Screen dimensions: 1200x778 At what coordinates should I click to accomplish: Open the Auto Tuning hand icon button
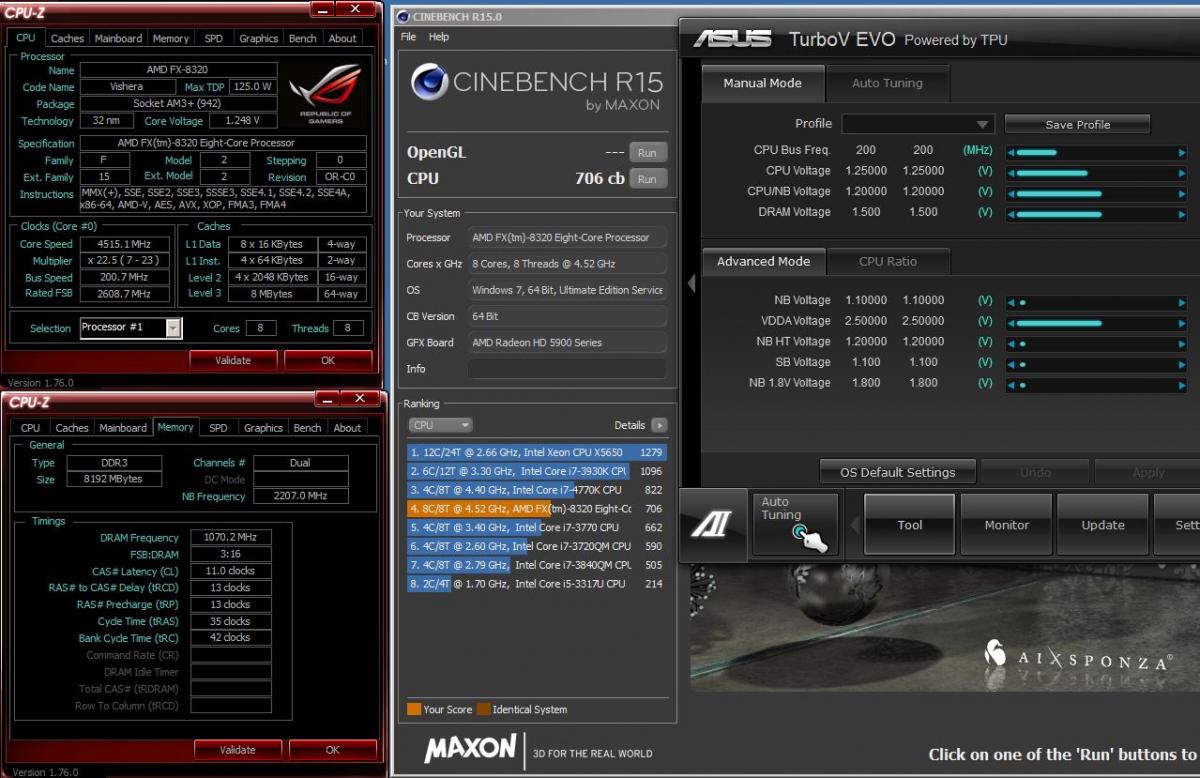(x=795, y=524)
